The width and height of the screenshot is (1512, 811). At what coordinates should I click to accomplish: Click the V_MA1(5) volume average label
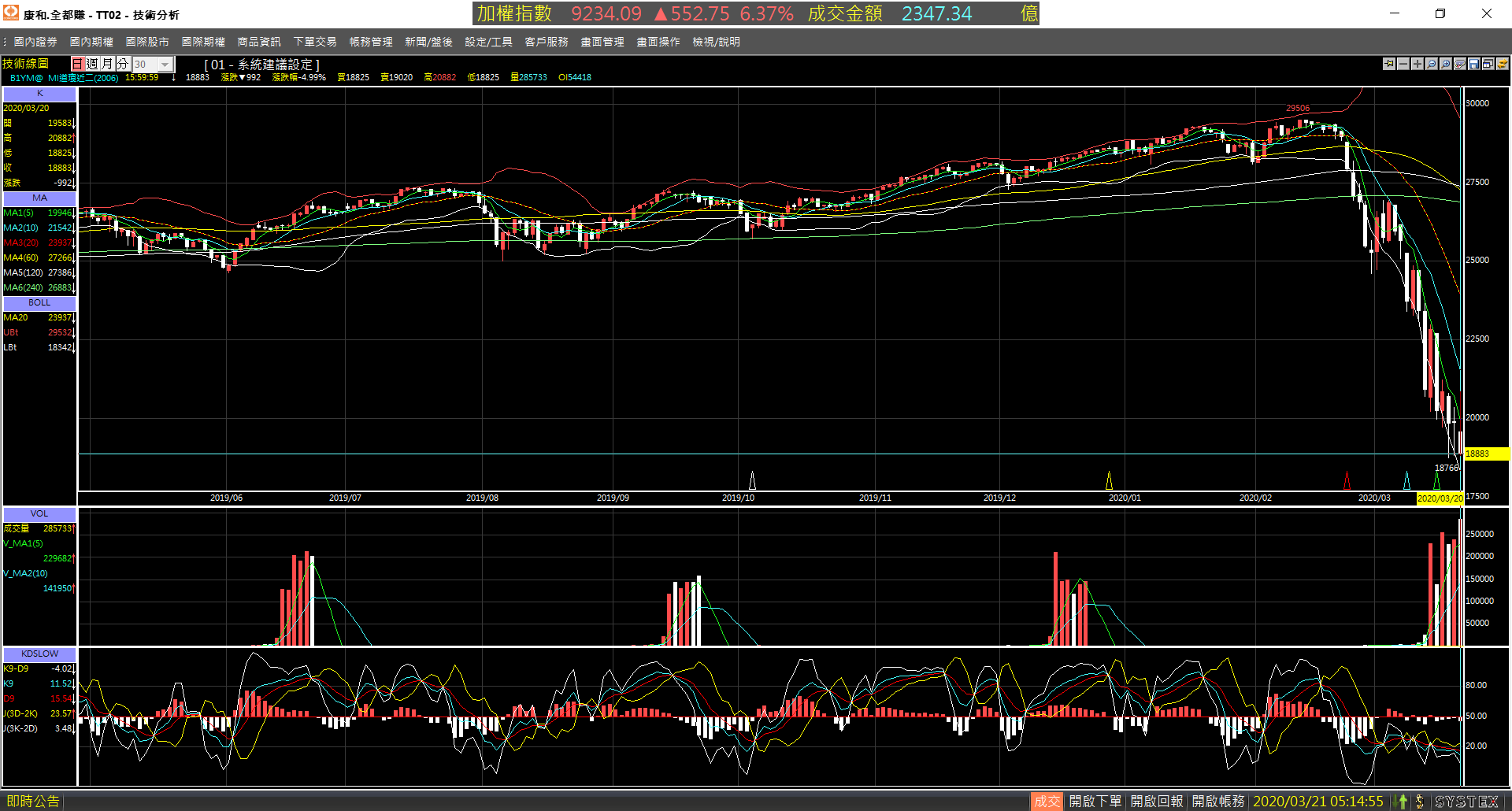click(24, 543)
